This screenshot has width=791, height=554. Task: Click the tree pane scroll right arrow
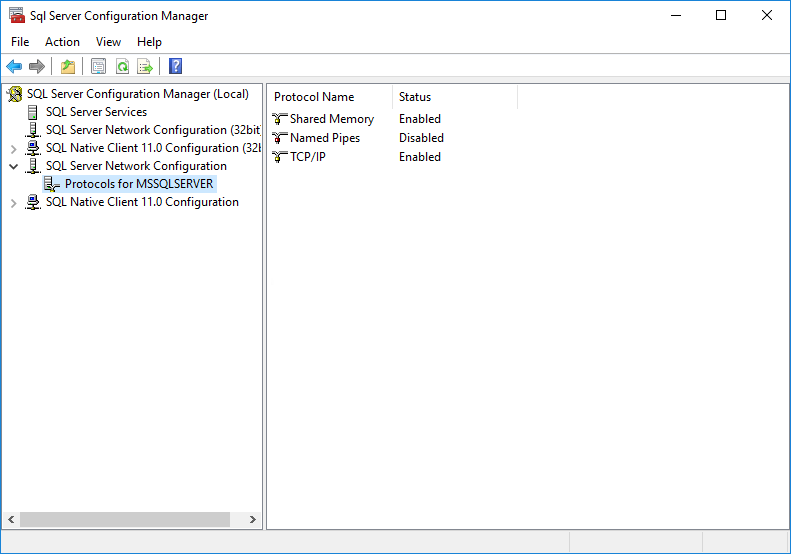253,519
